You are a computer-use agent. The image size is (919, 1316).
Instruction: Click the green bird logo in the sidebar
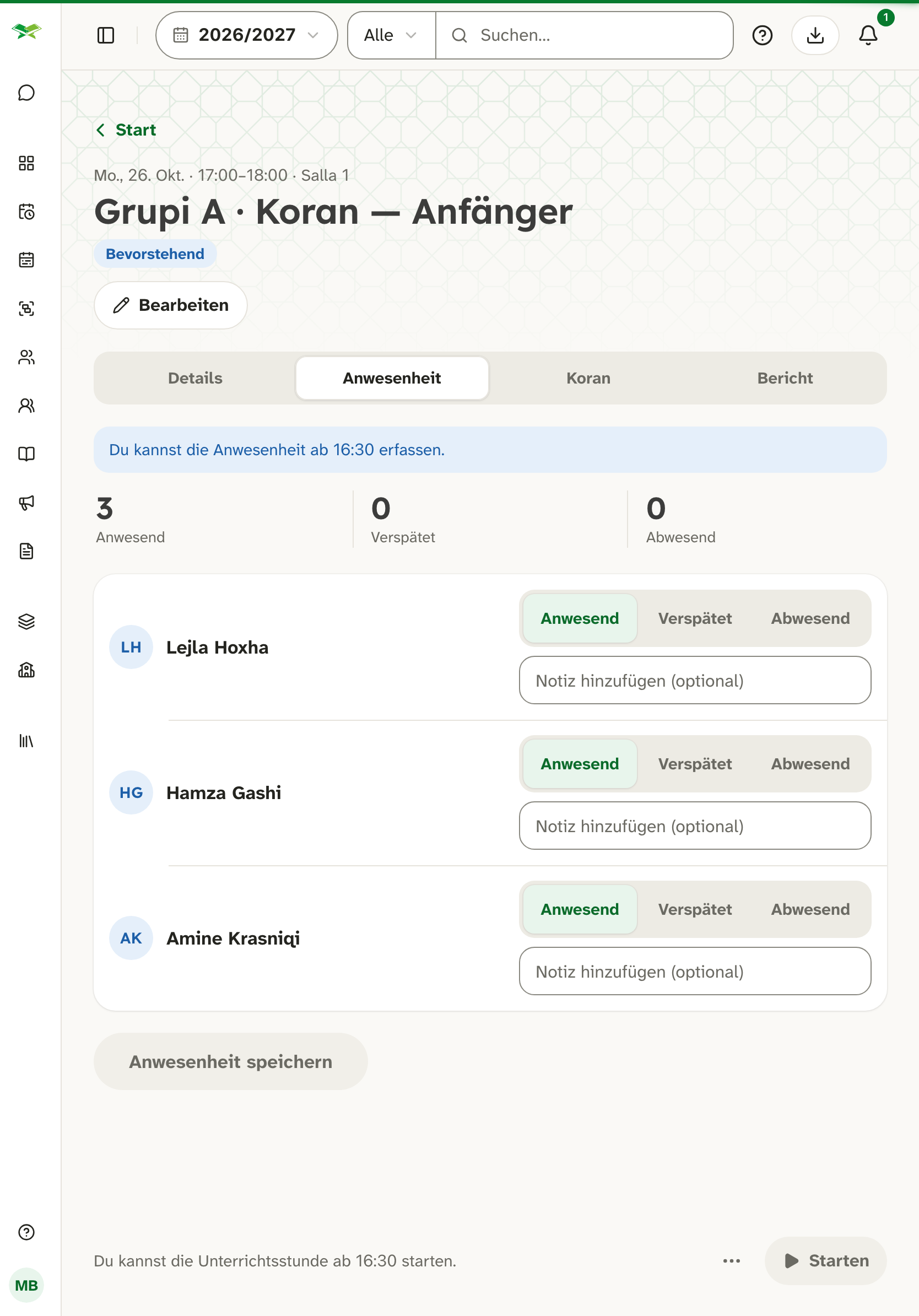(26, 31)
